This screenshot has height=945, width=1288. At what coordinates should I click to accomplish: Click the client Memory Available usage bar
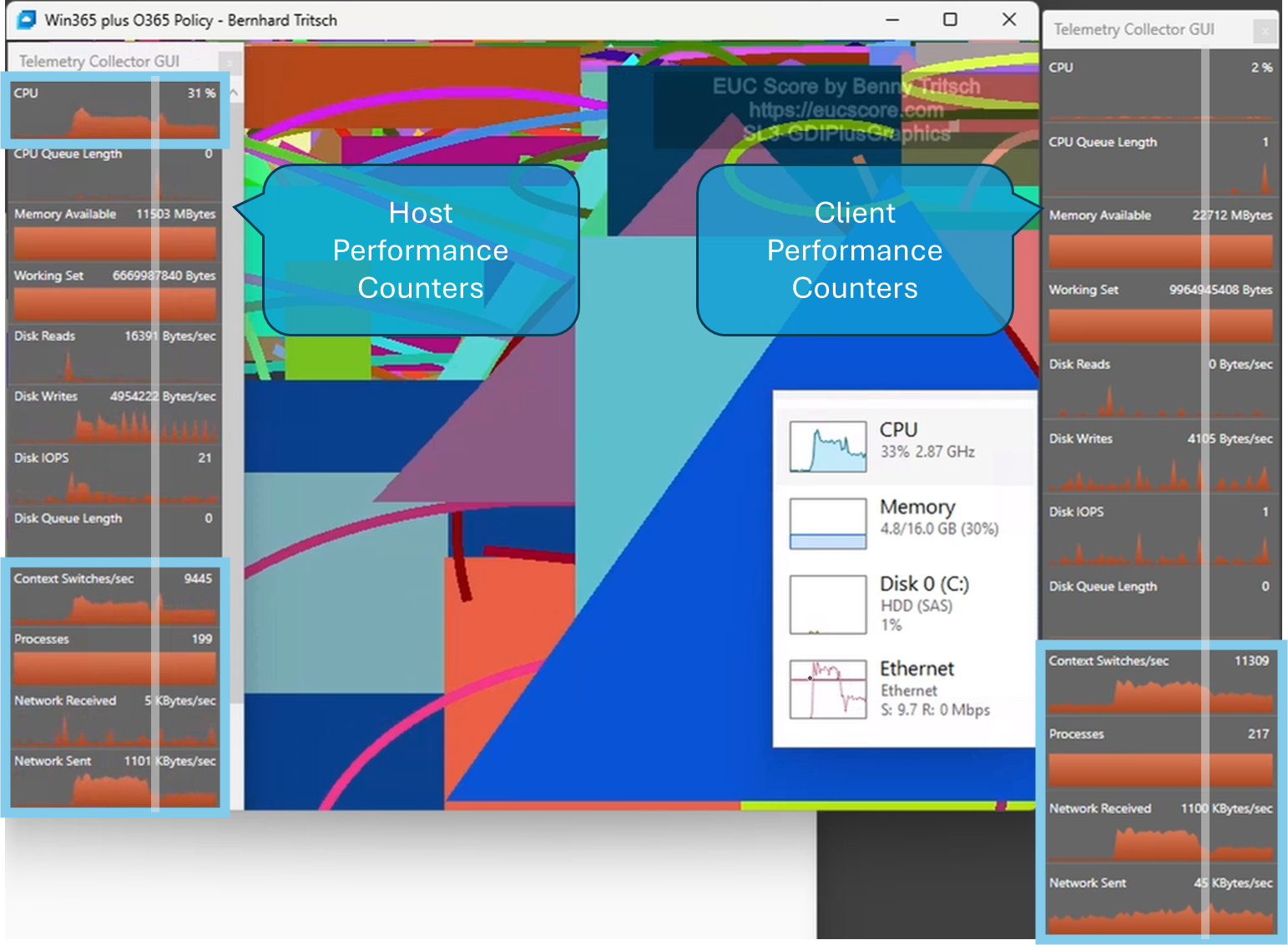coord(1160,250)
